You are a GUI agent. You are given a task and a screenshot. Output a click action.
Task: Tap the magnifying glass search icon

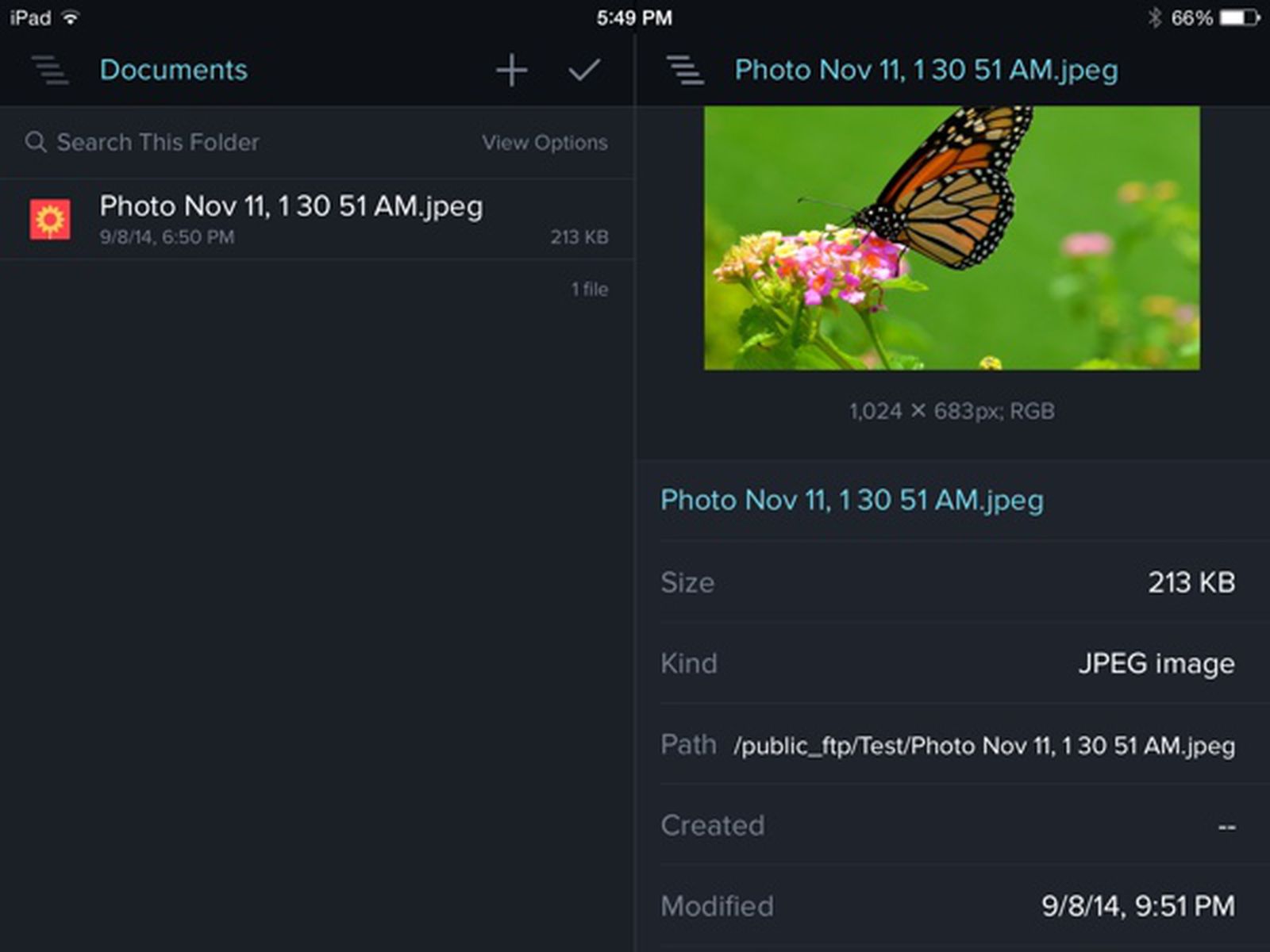[35, 142]
